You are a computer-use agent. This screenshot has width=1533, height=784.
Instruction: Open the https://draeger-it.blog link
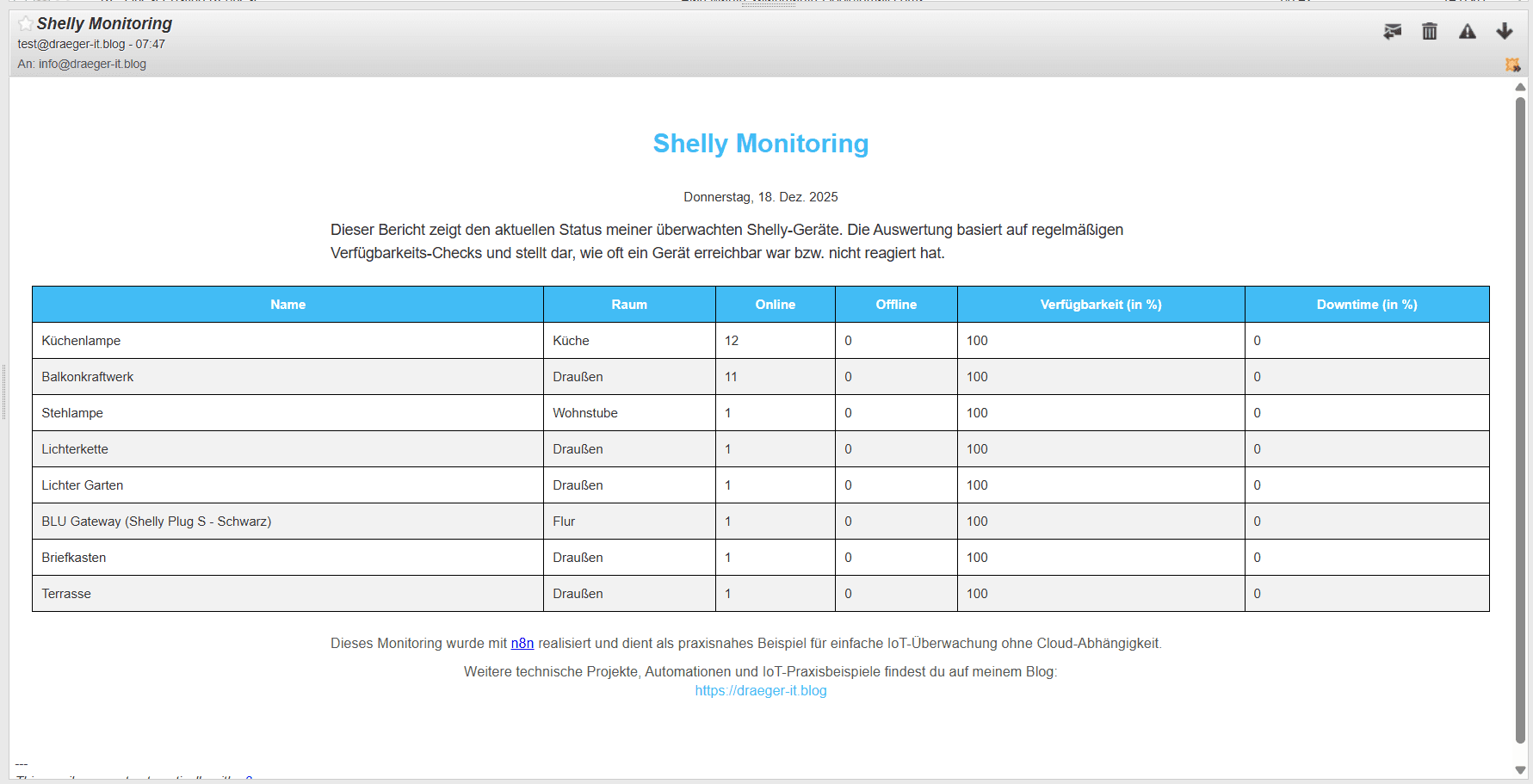(x=760, y=691)
